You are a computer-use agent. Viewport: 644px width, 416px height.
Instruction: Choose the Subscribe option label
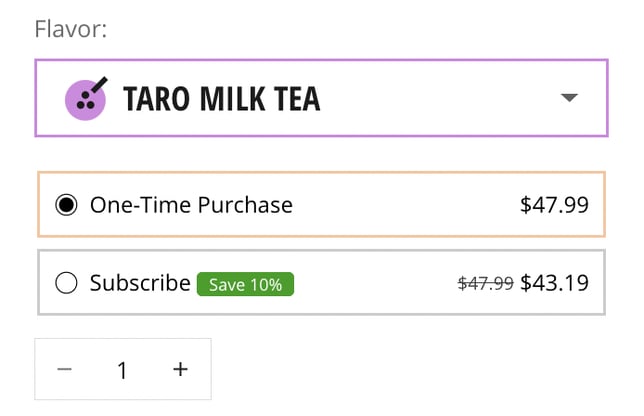(x=140, y=283)
